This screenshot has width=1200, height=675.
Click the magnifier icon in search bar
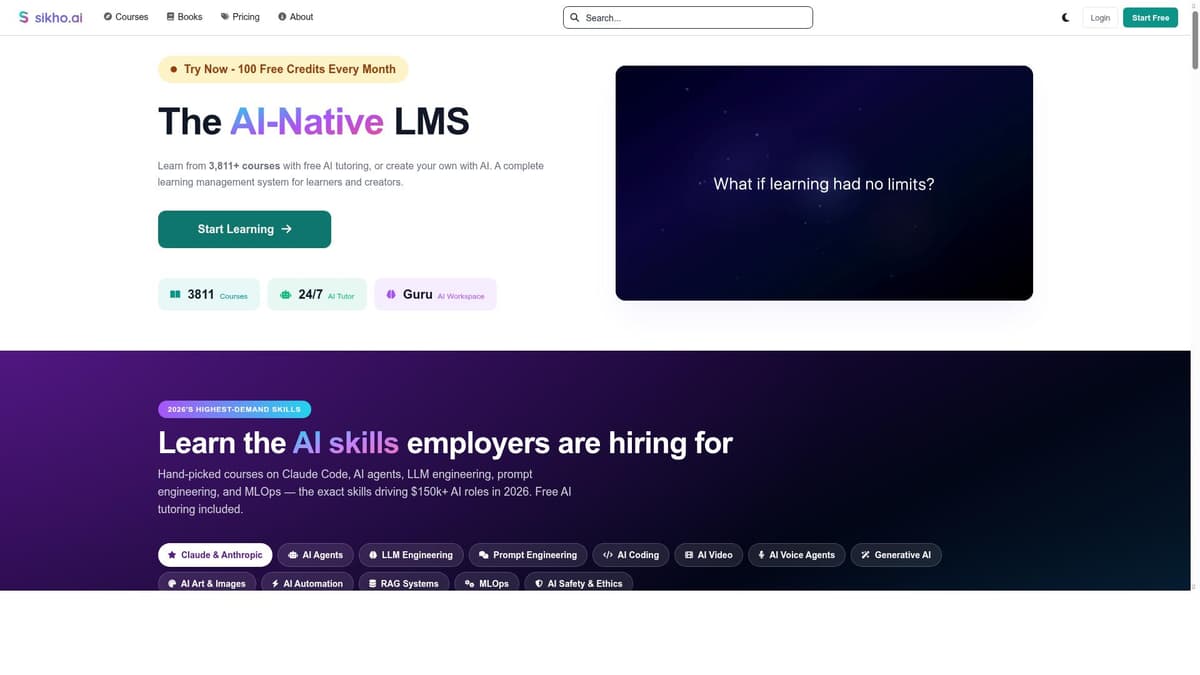pyautogui.click(x=575, y=17)
